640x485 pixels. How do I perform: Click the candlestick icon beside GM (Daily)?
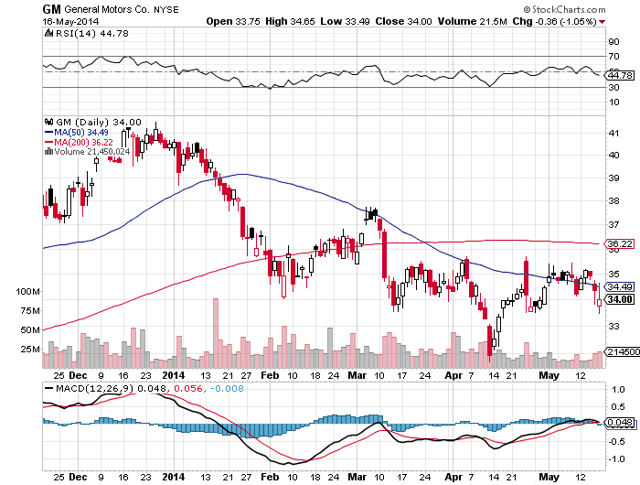pyautogui.click(x=49, y=122)
